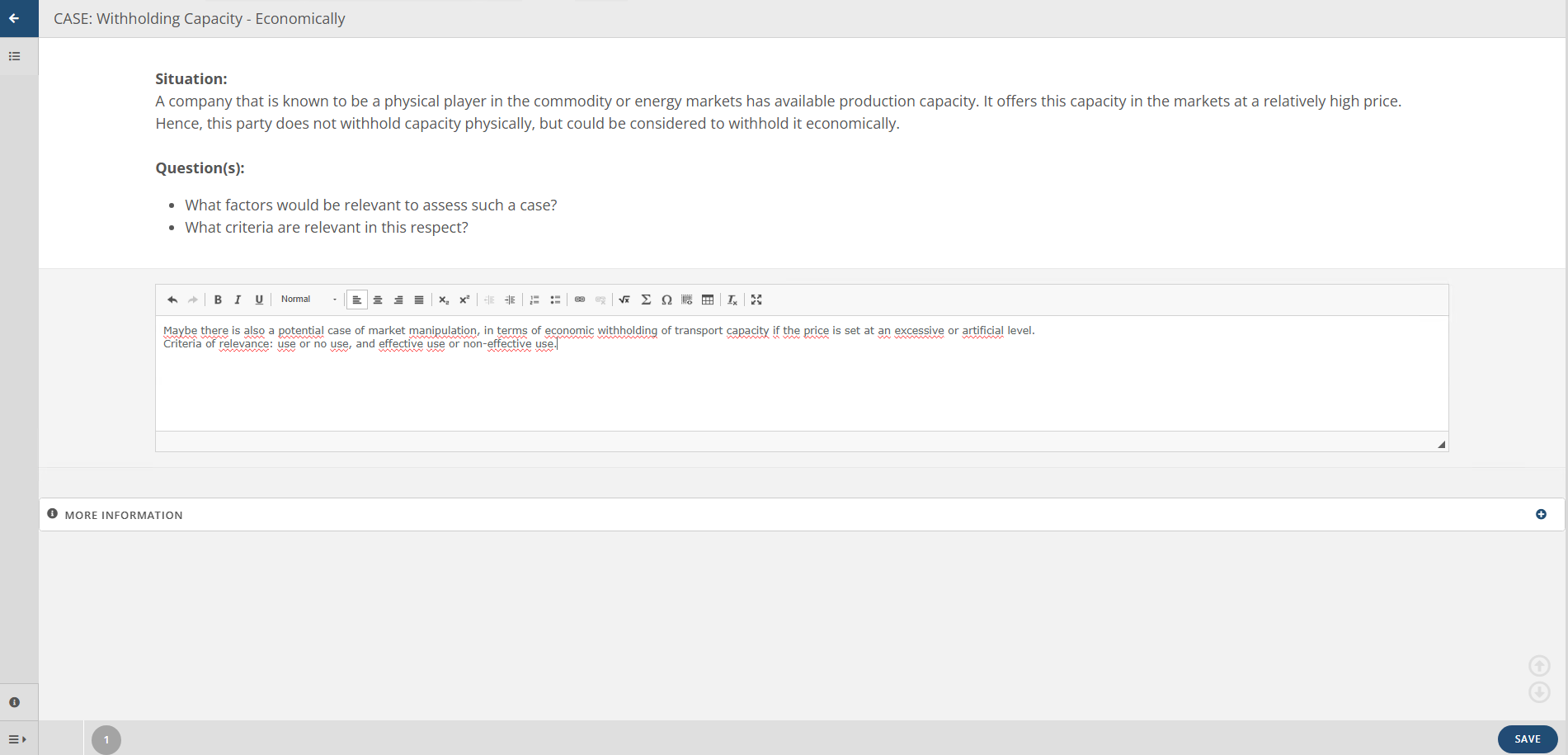1568x755 pixels.
Task: Expand the bottom-left navigation menu
Action: pyautogui.click(x=17, y=739)
